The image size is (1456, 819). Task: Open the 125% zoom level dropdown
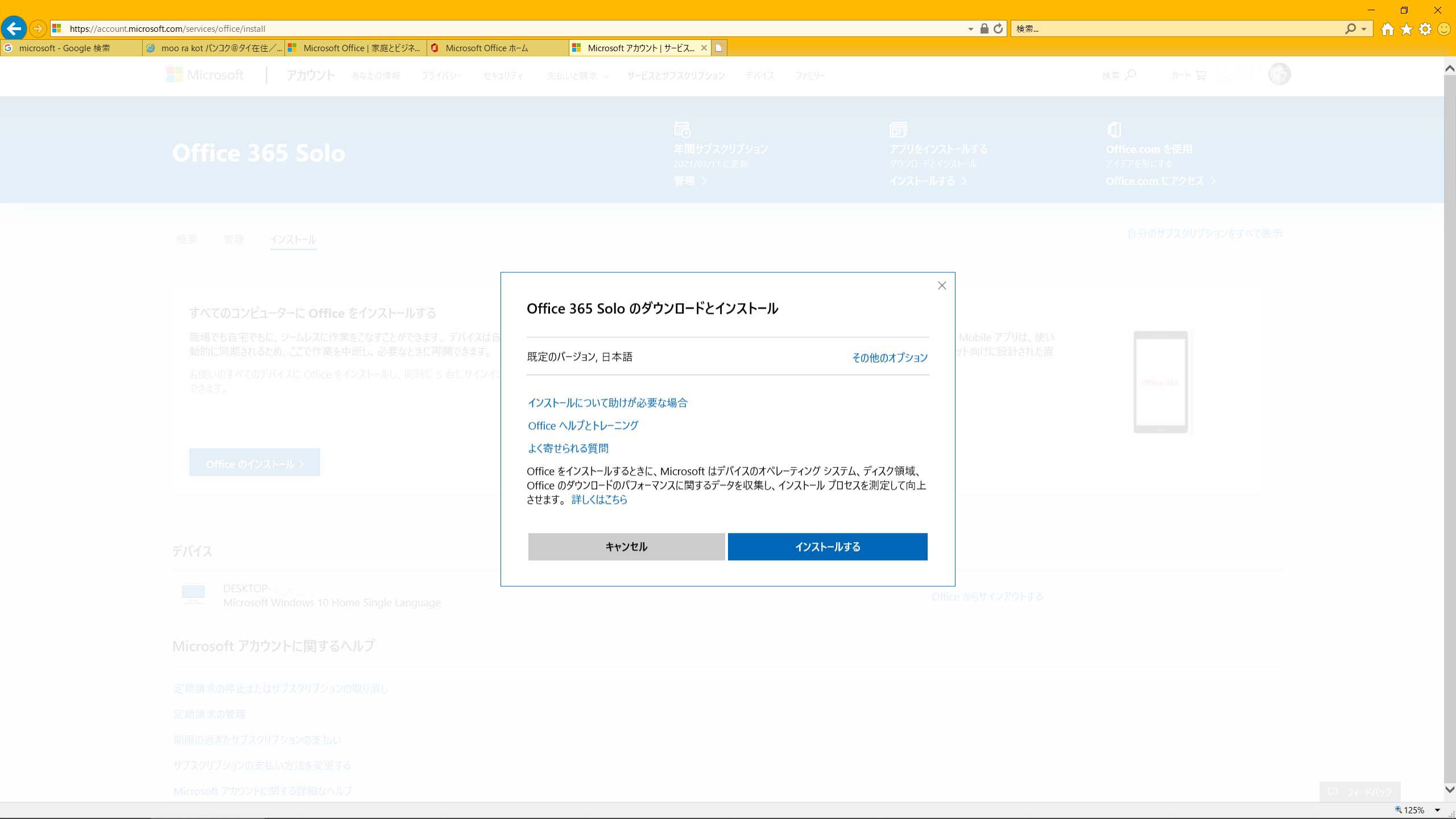[x=1437, y=810]
